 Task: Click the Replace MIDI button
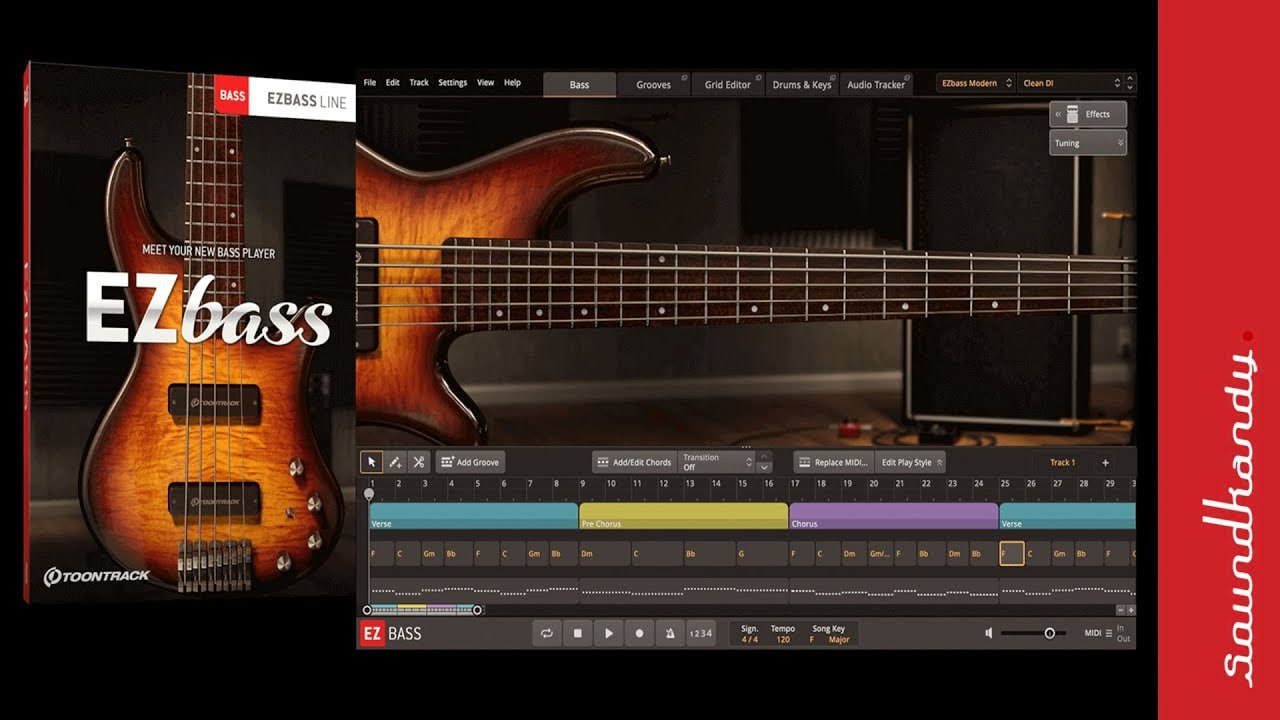coord(834,462)
